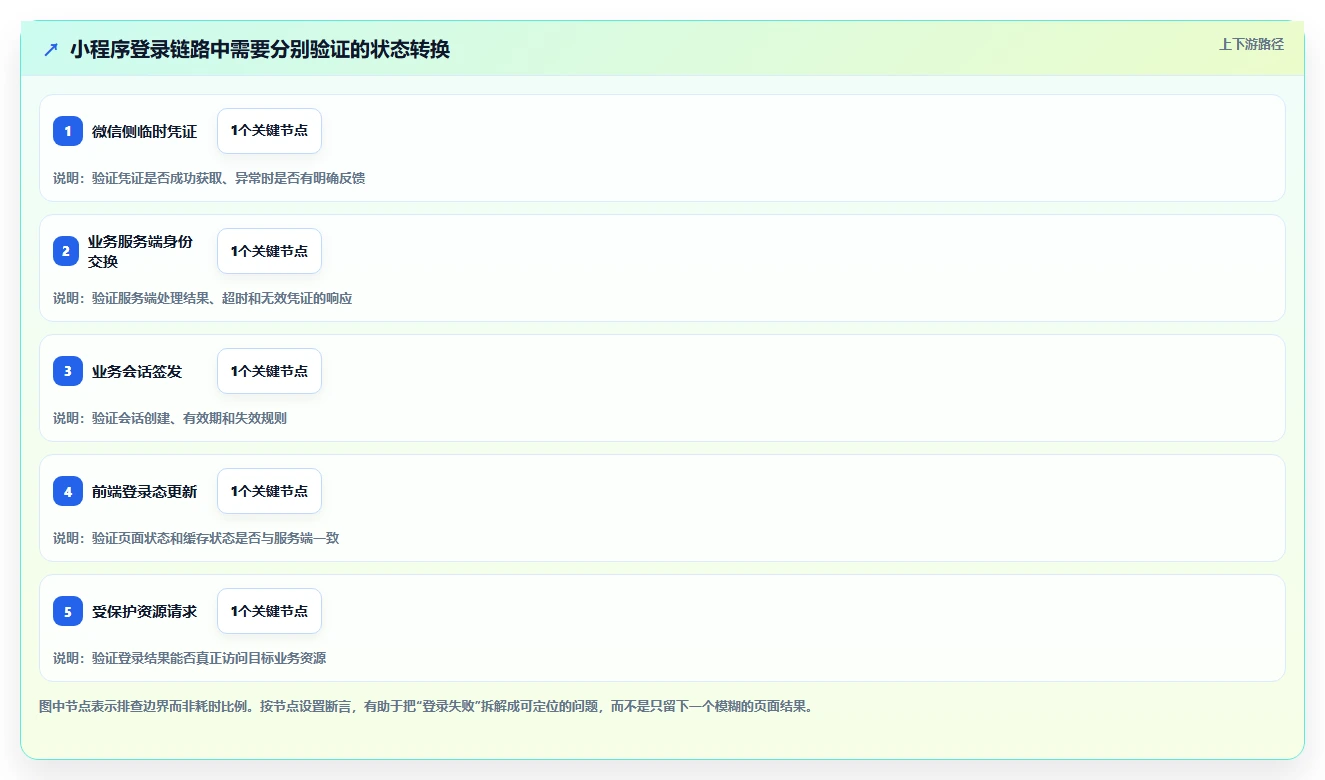Click the 前端登录态更新 step title
The height and width of the screenshot is (780, 1325).
pos(145,491)
